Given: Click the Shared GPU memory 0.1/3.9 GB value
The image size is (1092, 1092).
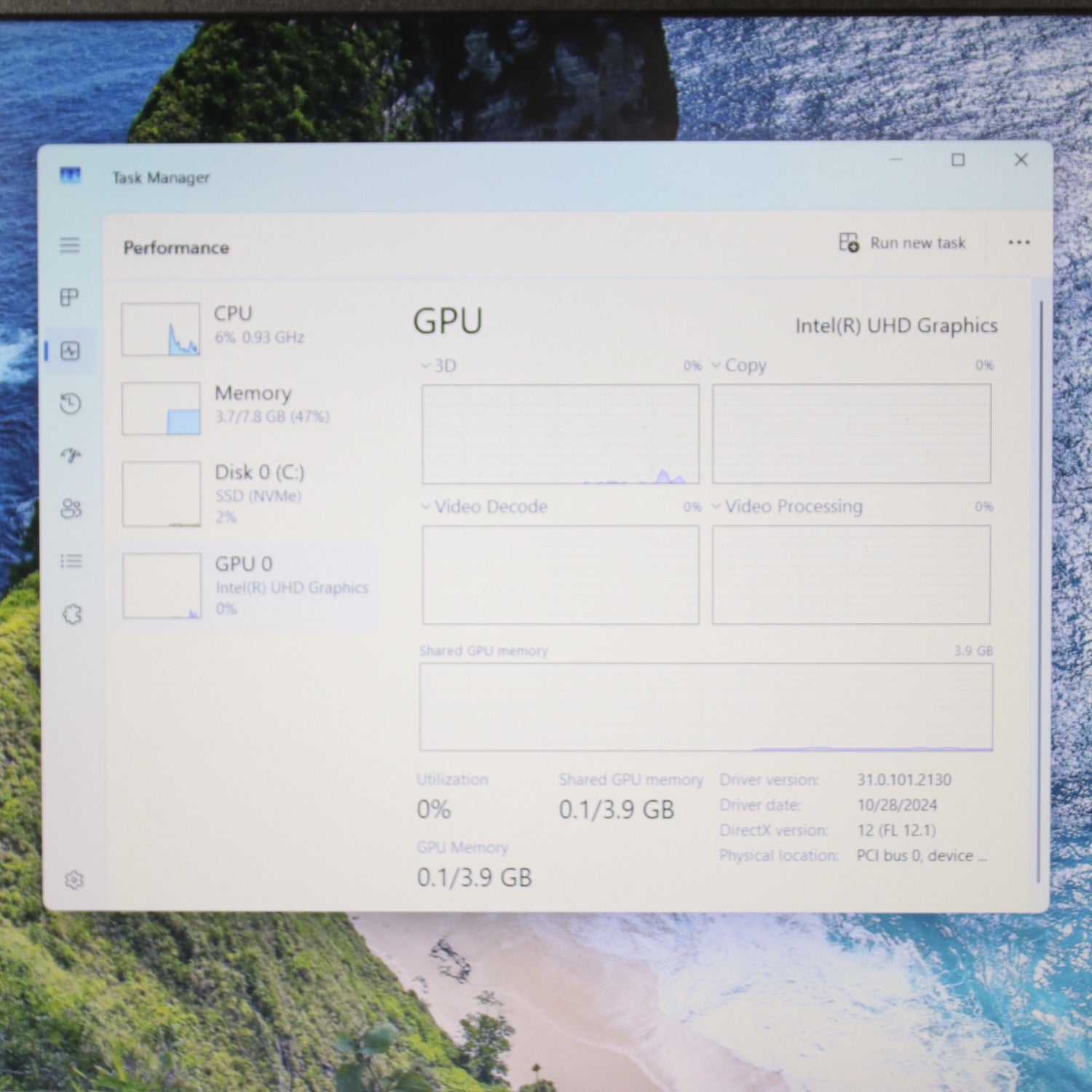Looking at the screenshot, I should (x=617, y=810).
